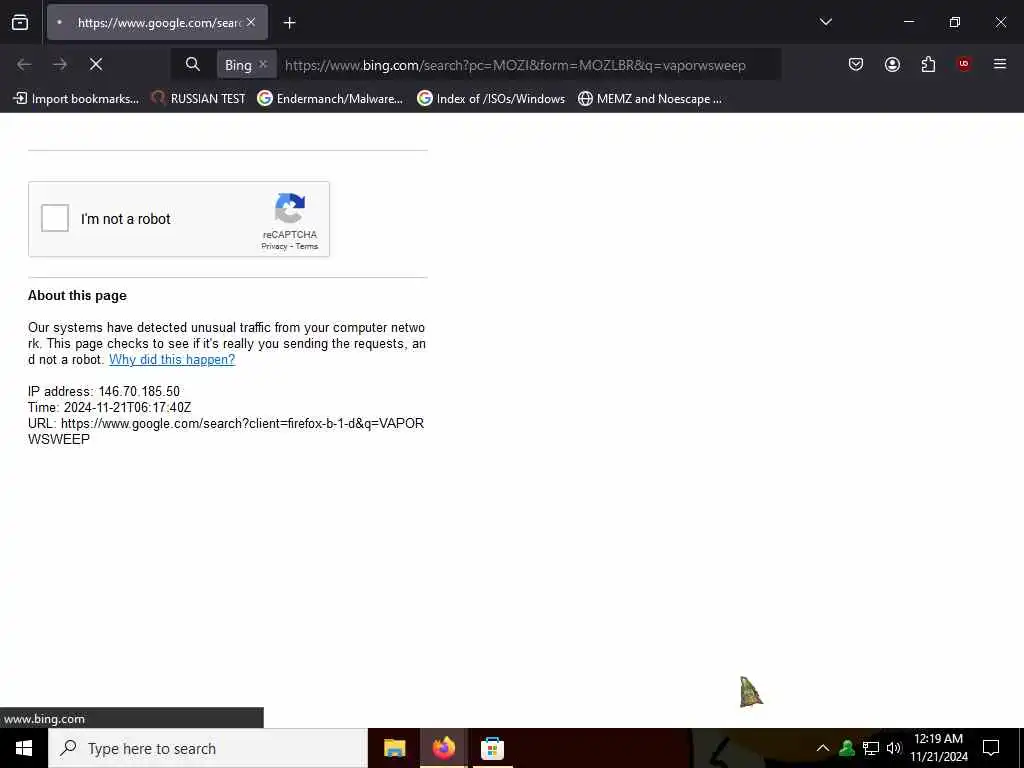This screenshot has height=768, width=1024.
Task: Check the I'm not a robot checkbox
Action: [x=55, y=218]
